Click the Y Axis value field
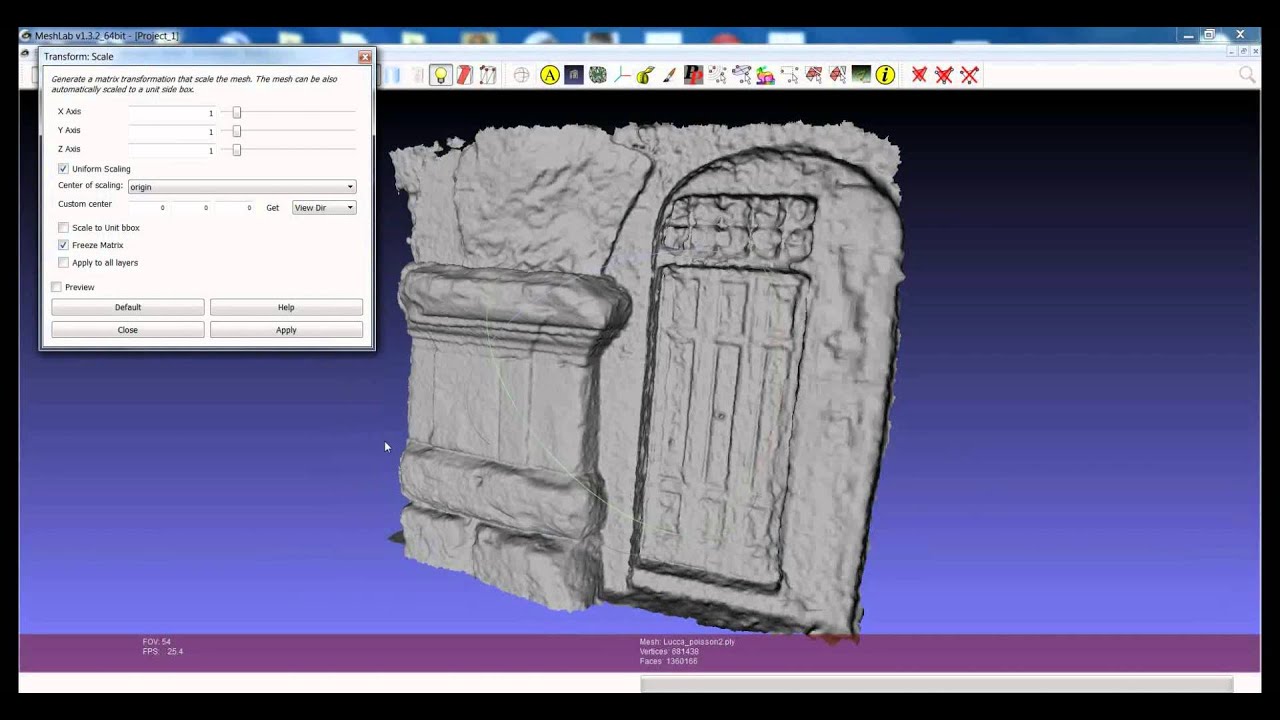Screen dimensions: 1280x720 pyautogui.click(x=172, y=131)
